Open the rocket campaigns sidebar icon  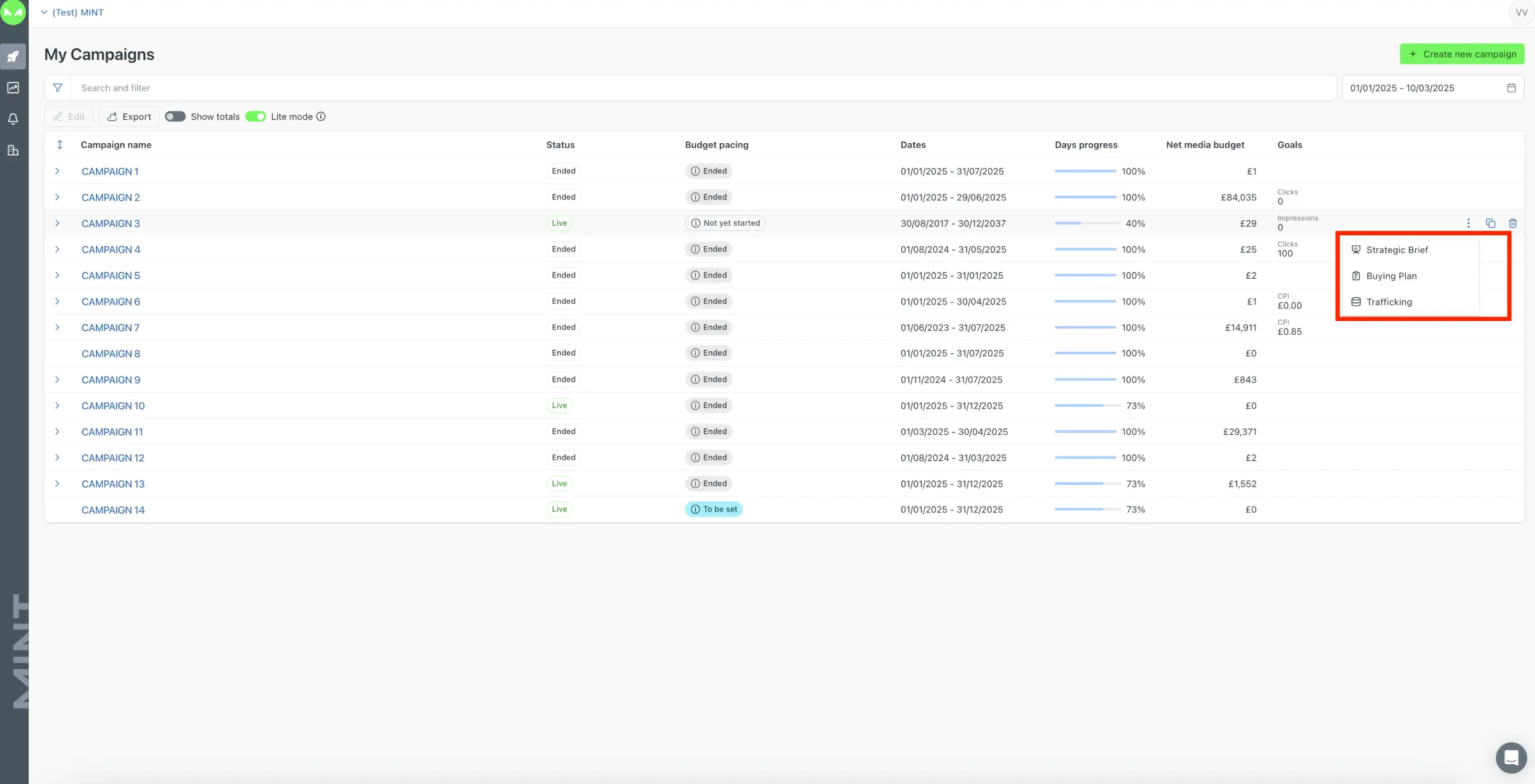[x=13, y=56]
